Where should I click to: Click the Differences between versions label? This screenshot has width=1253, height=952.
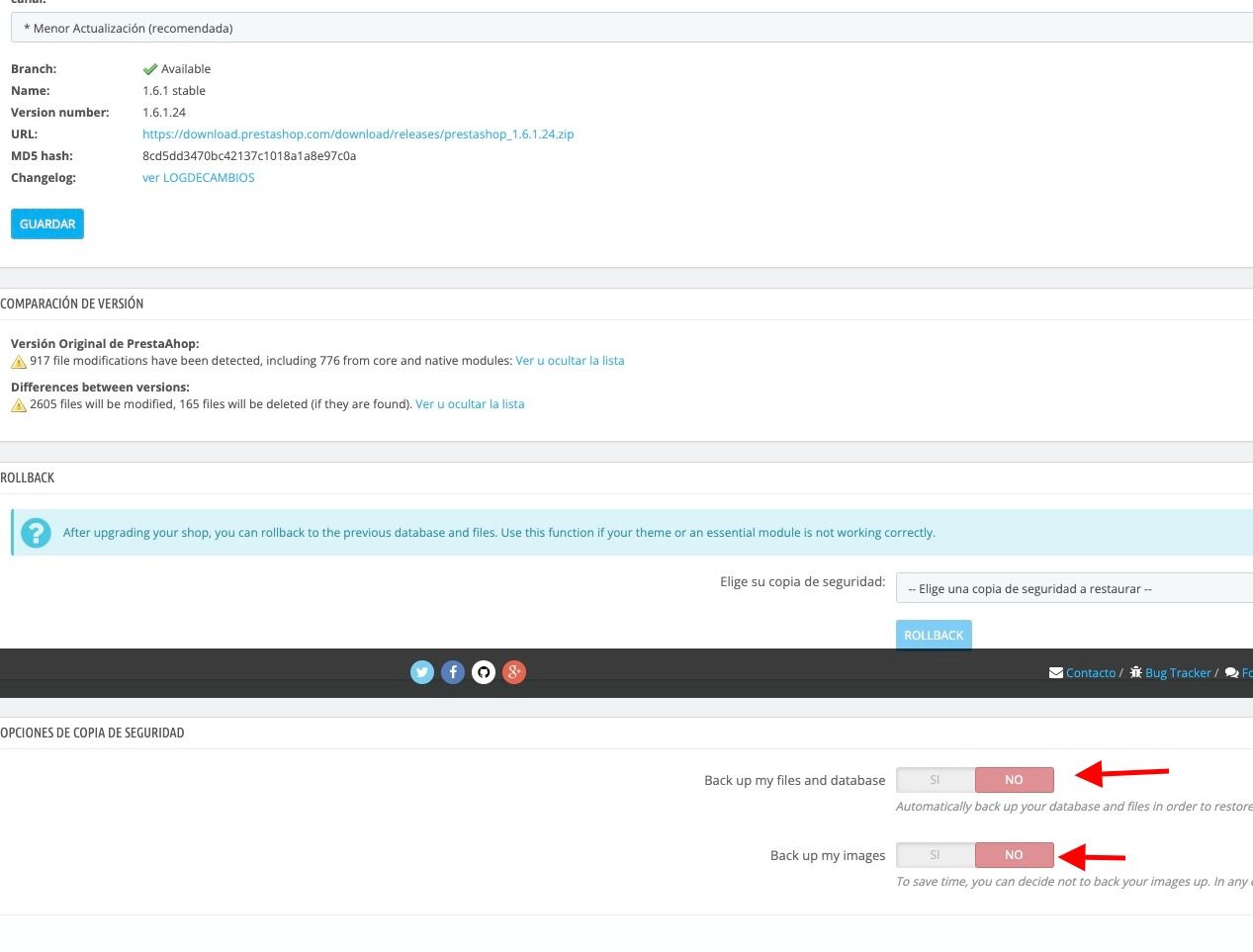pos(100,388)
